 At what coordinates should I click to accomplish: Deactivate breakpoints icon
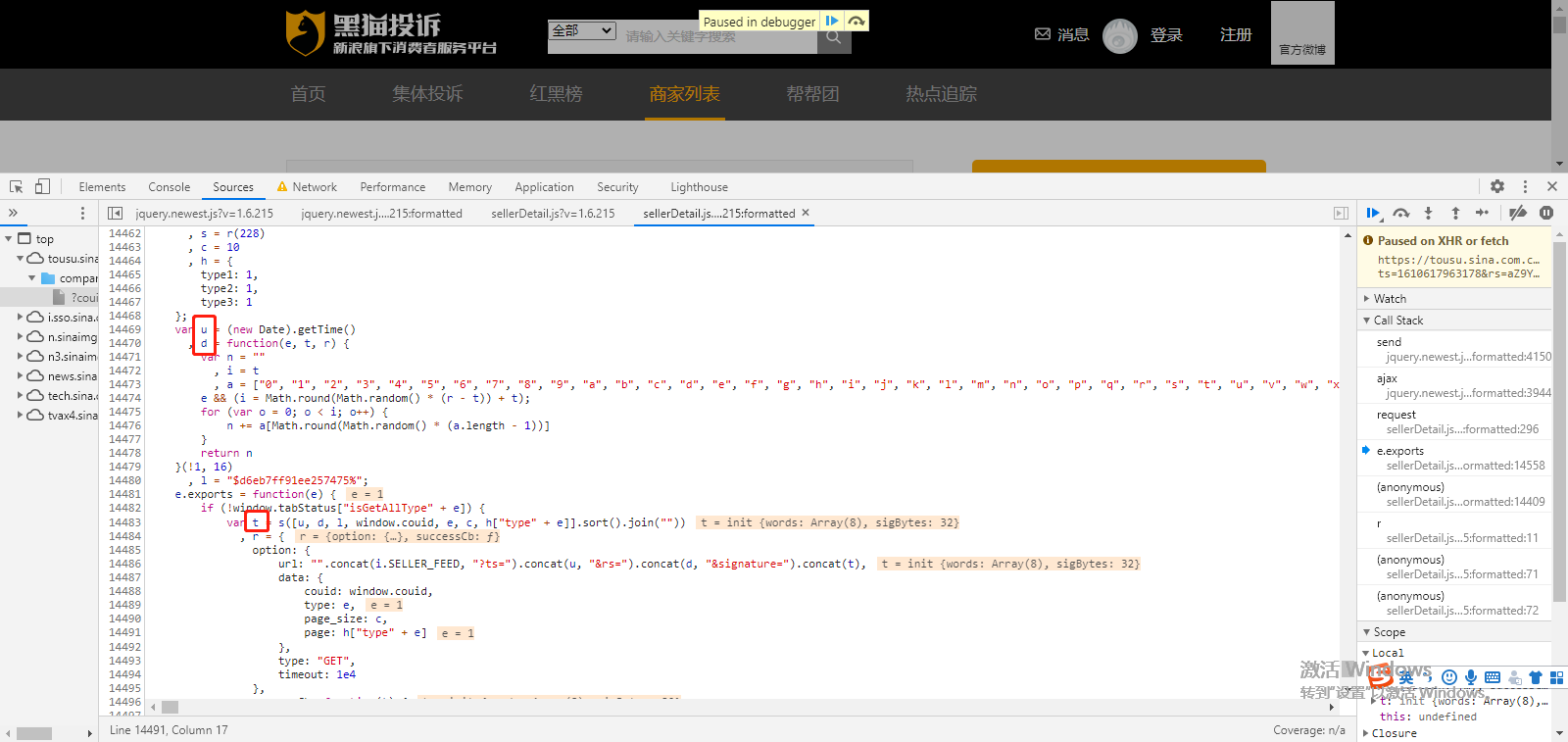(1518, 213)
